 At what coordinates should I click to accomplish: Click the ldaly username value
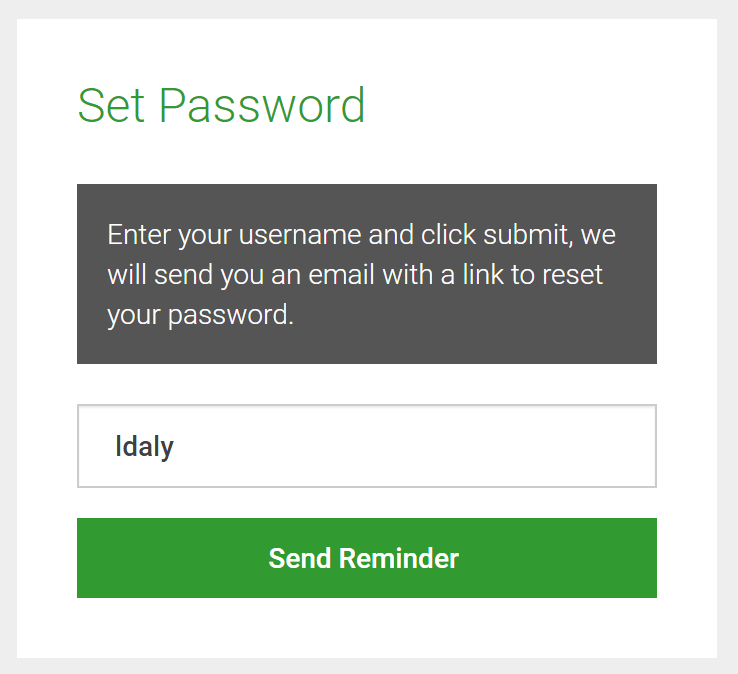tap(144, 447)
